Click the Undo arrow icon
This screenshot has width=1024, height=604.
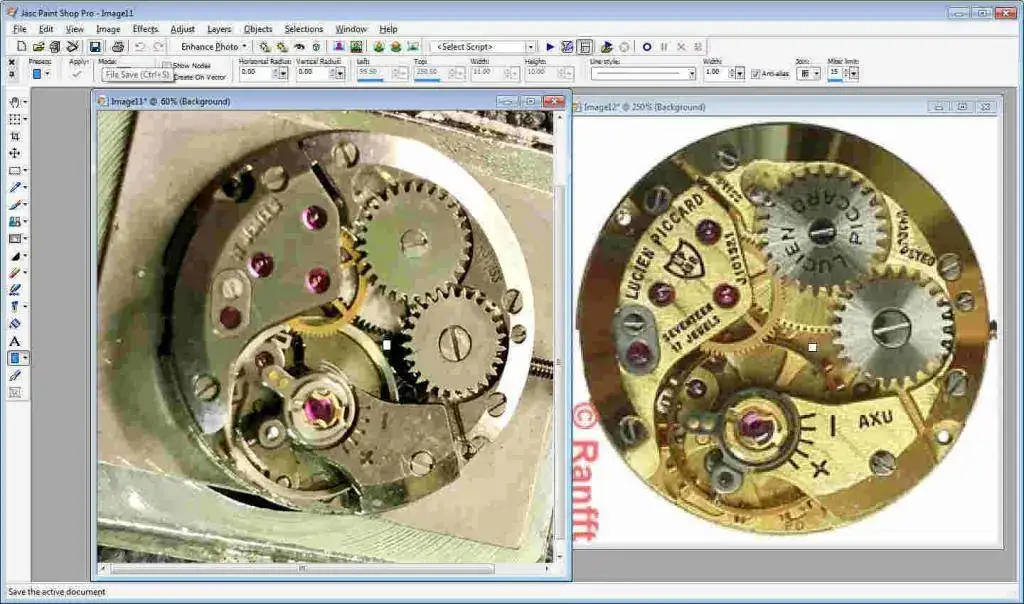140,46
